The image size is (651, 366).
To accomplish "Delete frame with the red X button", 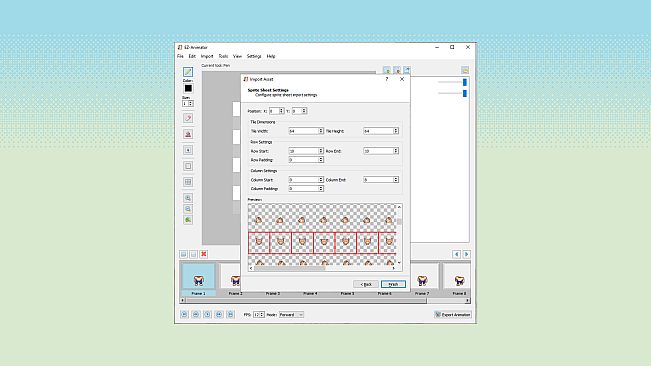I will coord(203,254).
